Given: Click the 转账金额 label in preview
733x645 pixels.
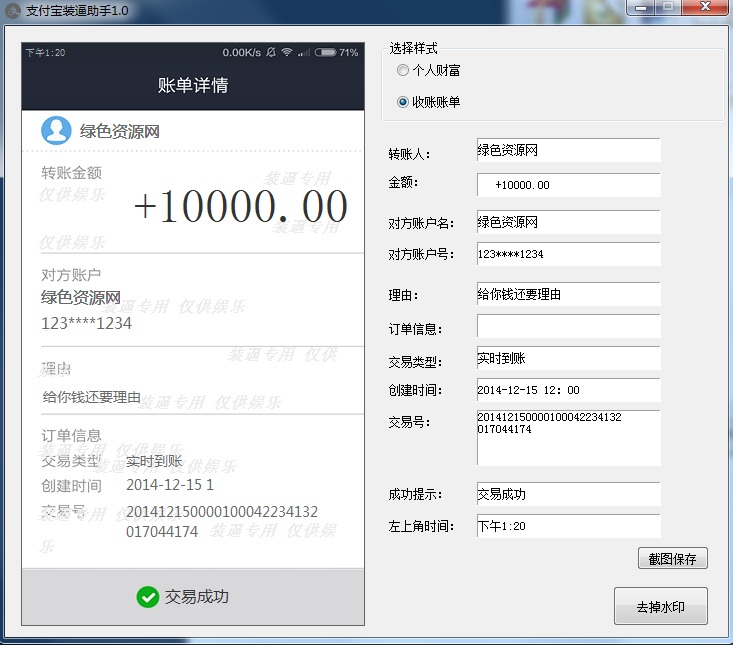Looking at the screenshot, I should tap(72, 173).
